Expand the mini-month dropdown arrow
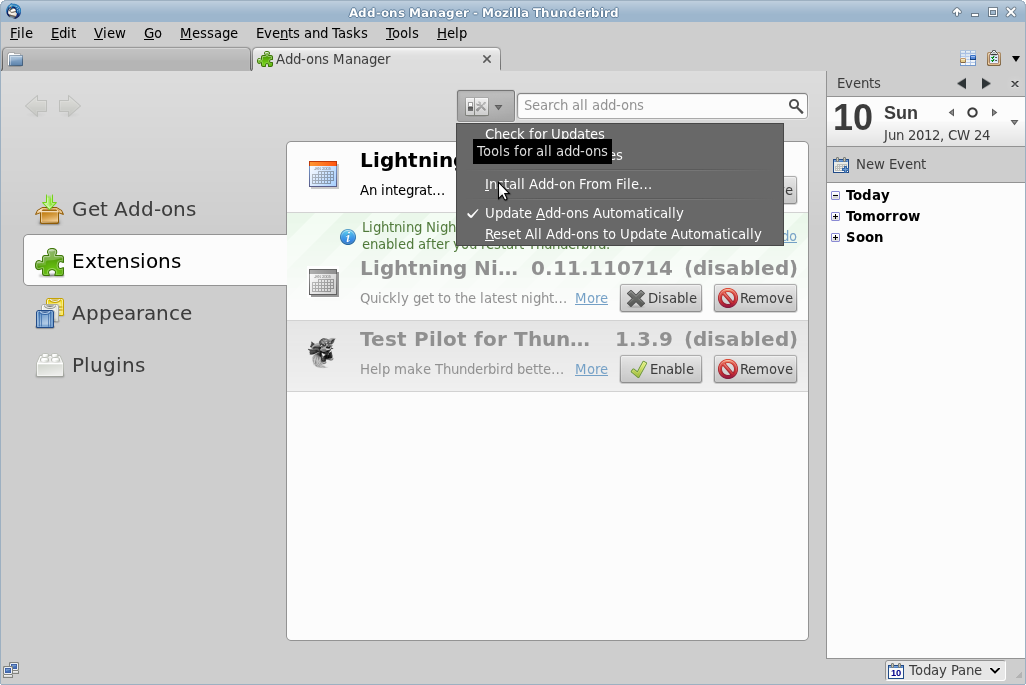 coord(1014,122)
